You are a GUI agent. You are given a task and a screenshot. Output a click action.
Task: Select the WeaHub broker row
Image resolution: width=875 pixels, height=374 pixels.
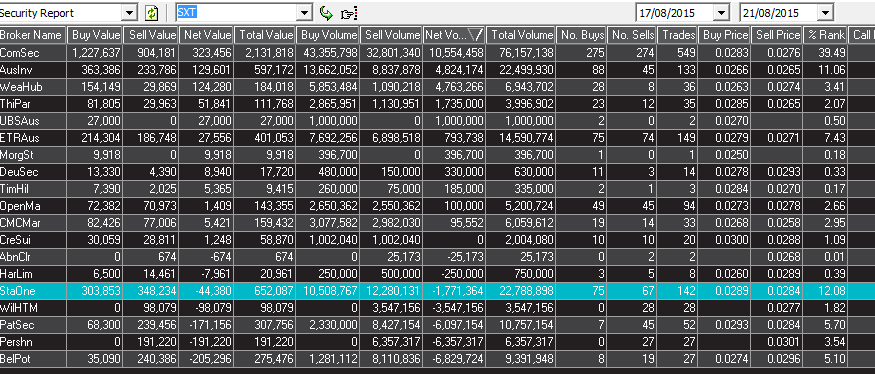click(x=438, y=87)
